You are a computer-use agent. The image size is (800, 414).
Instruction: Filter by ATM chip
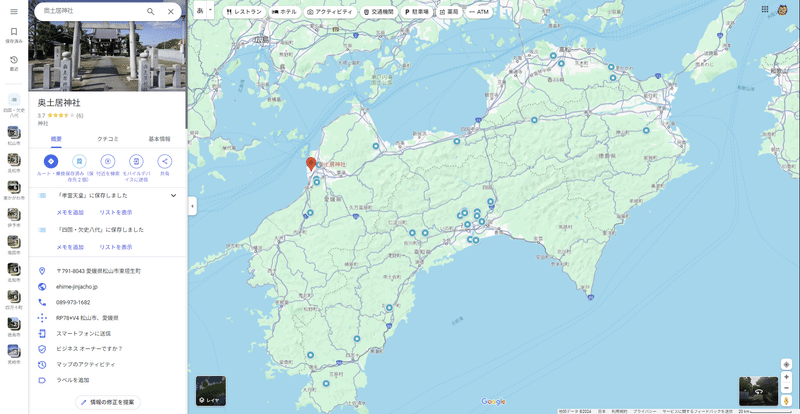479,11
